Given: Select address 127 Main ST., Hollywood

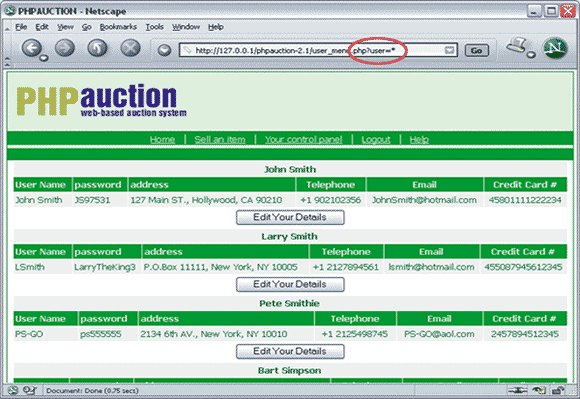Looking at the screenshot, I should click(206, 200).
